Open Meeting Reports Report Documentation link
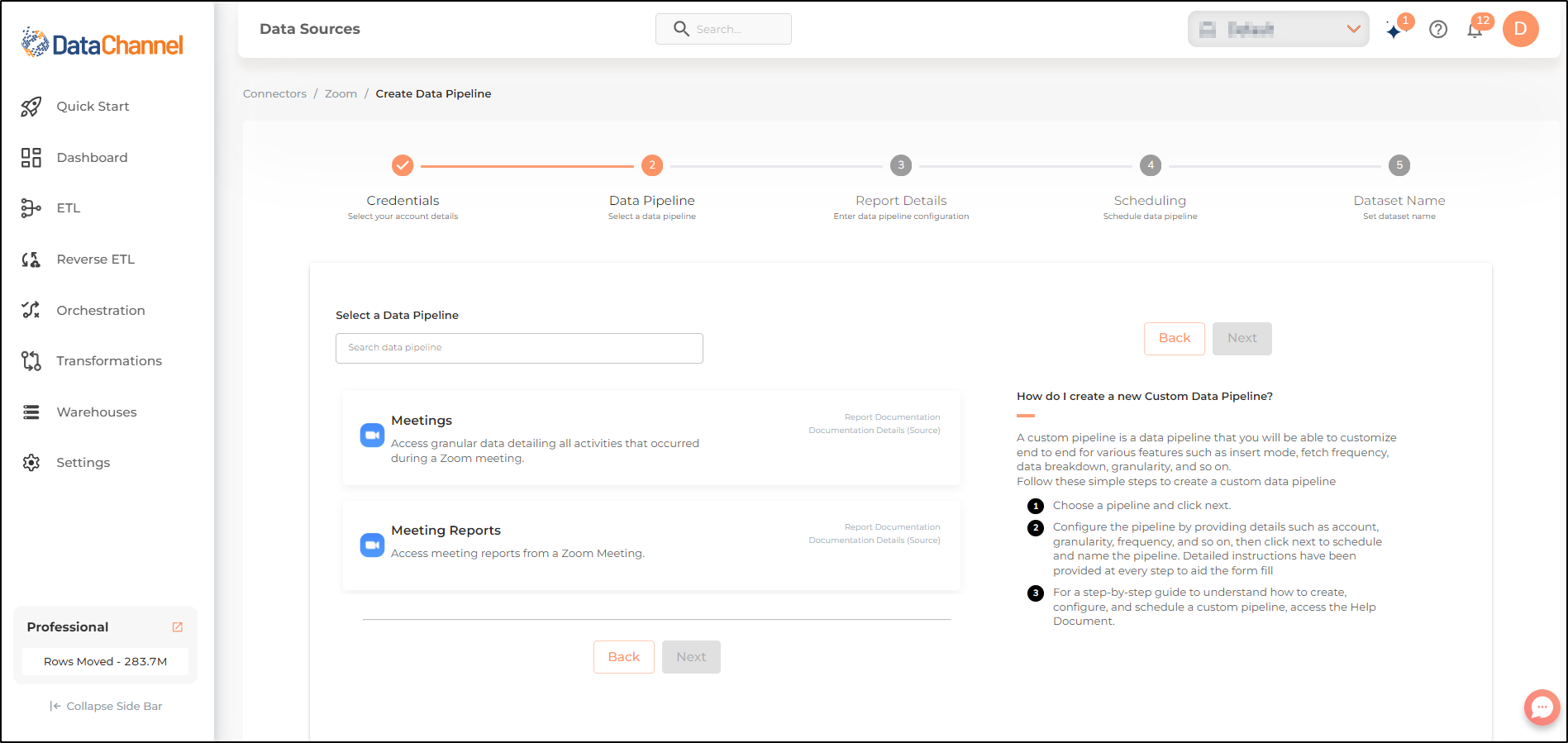The height and width of the screenshot is (743, 1568). [892, 527]
